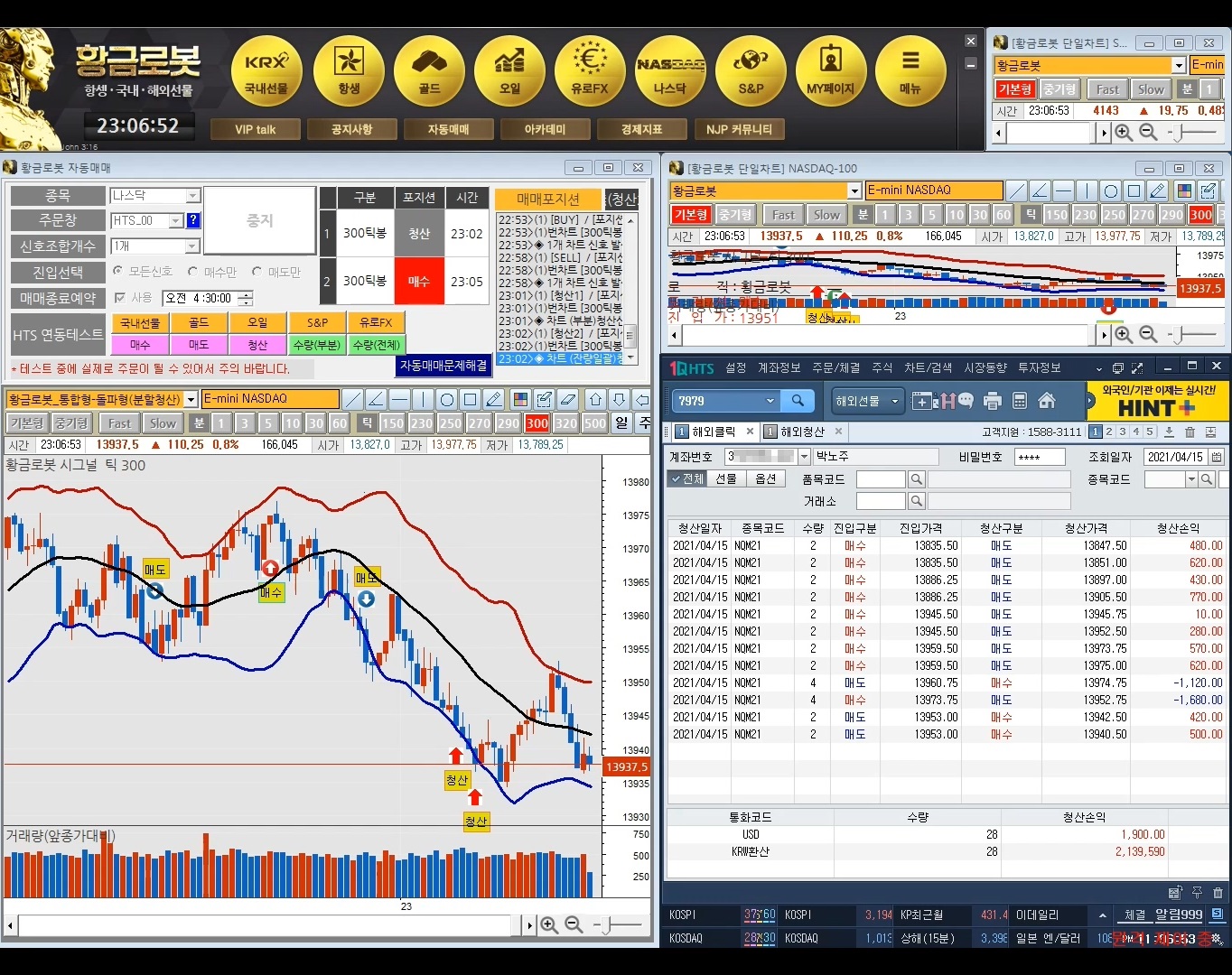Select eraser tool in bottom-left chart toolbar
Image resolution: width=1232 pixels, height=975 pixels.
(x=568, y=399)
